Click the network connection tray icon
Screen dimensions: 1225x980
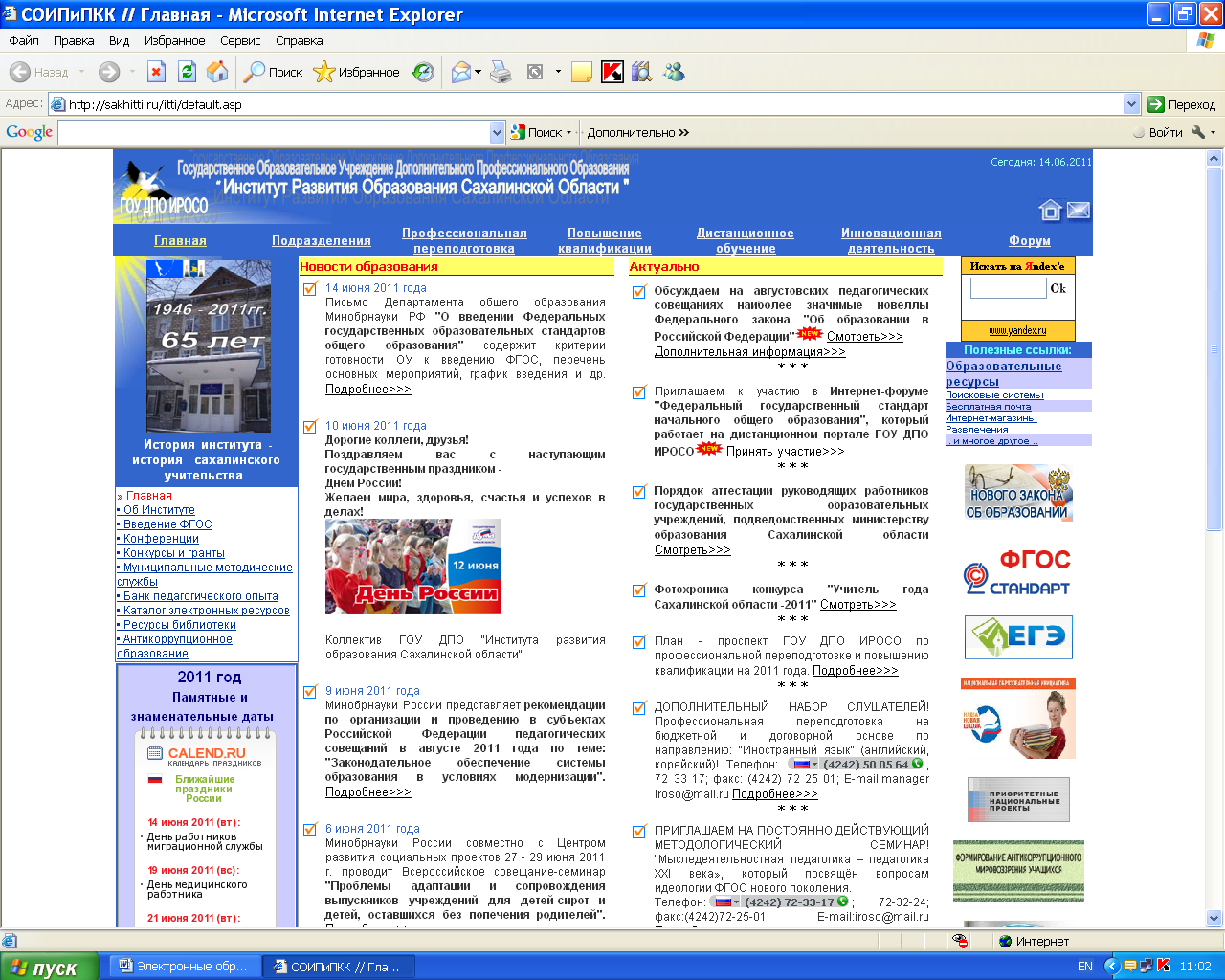1147,966
